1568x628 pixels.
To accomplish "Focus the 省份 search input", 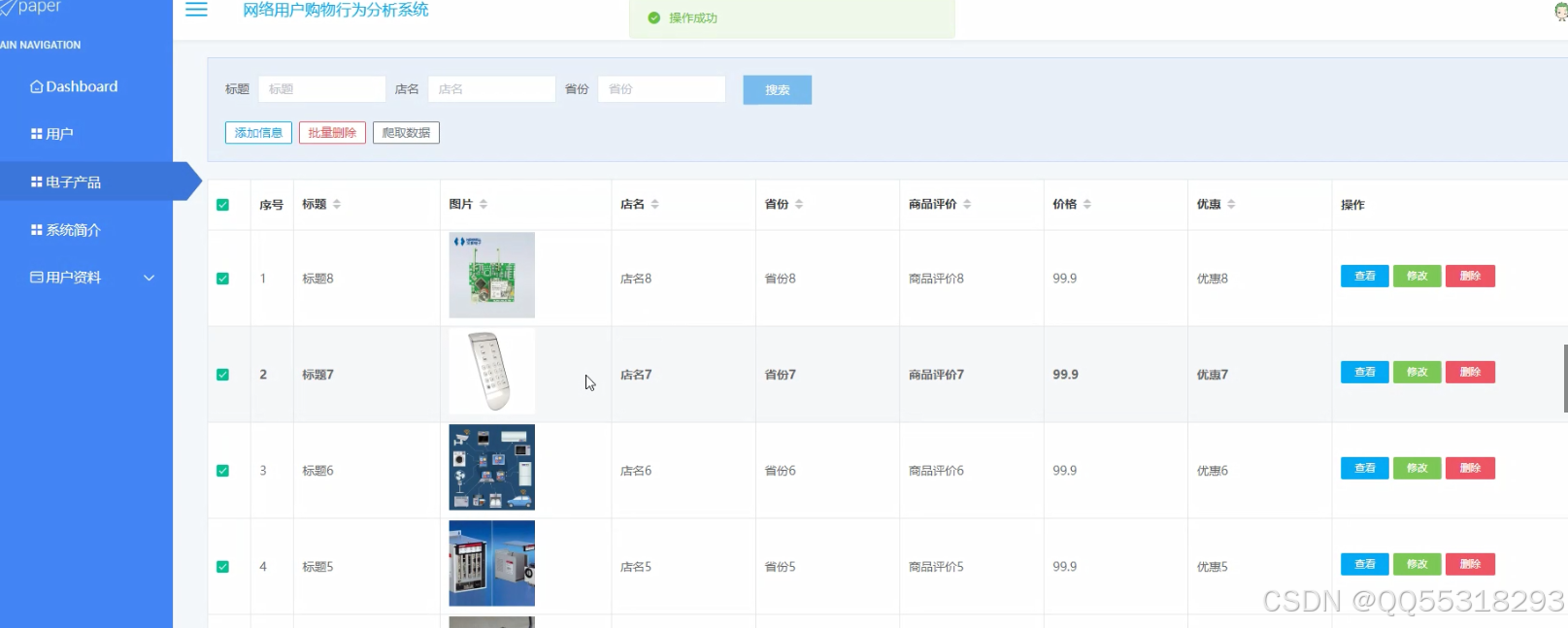I will 661,89.
